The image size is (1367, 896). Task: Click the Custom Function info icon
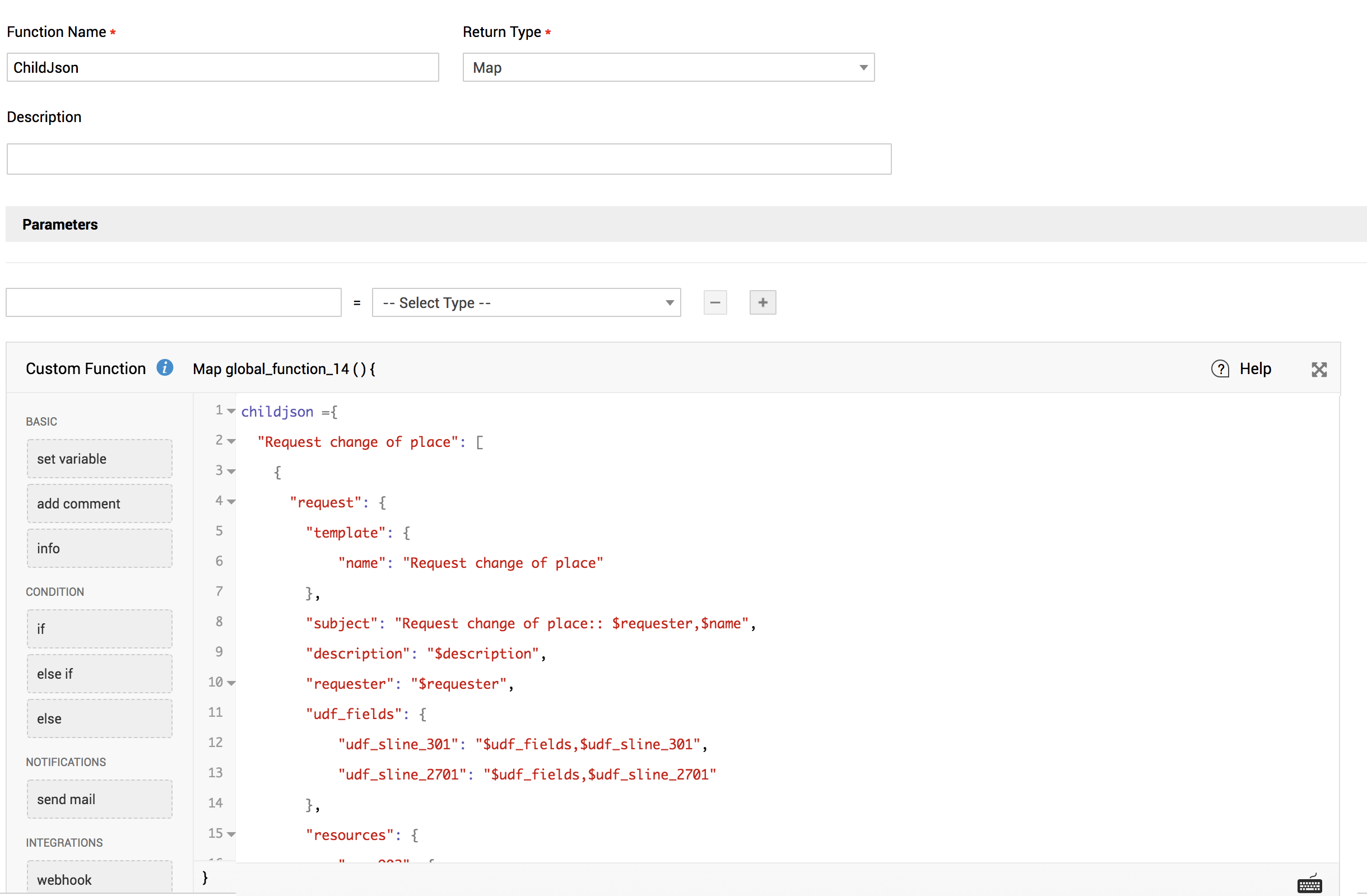[x=165, y=367]
